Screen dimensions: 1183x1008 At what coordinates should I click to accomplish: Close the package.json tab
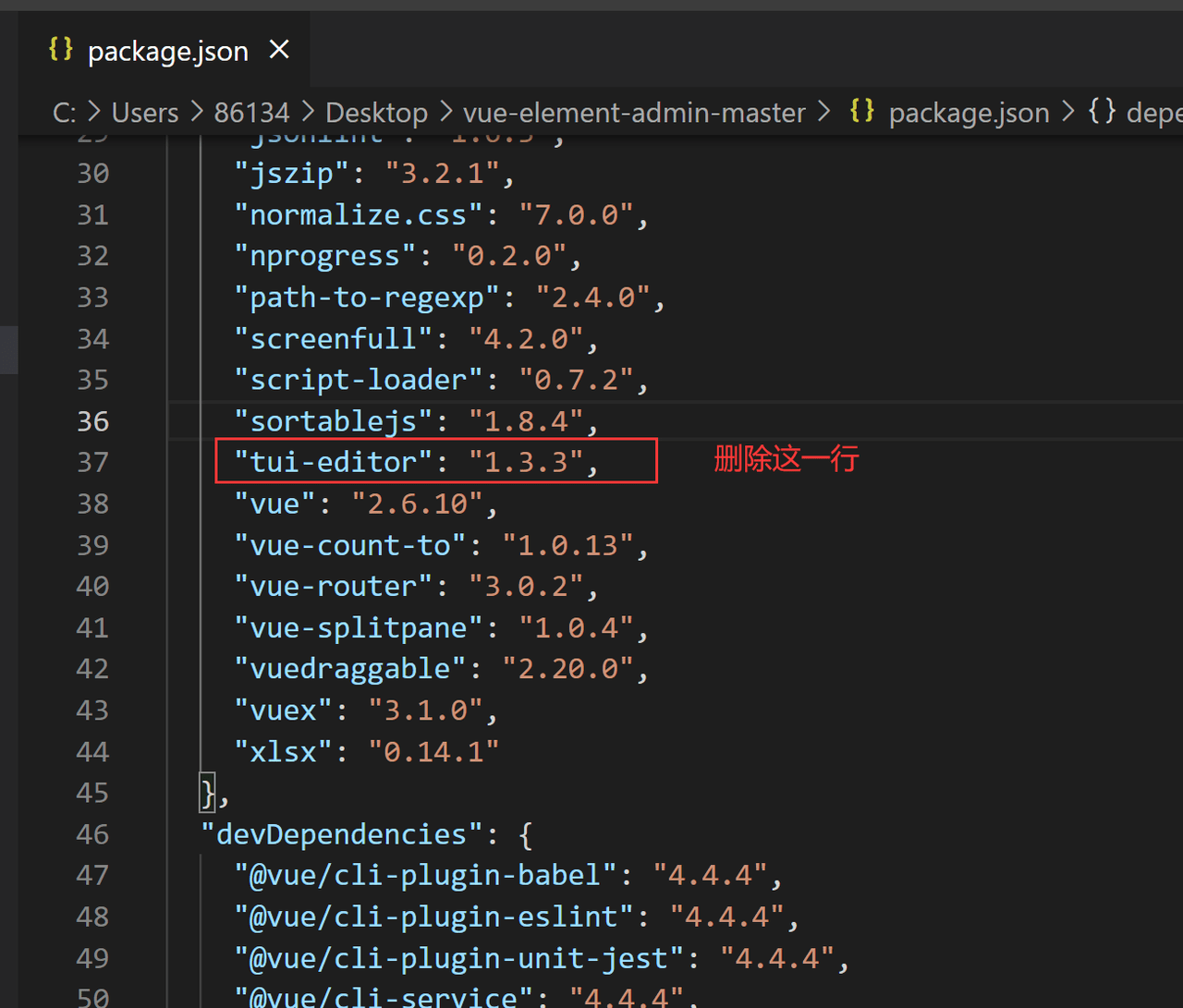(279, 50)
